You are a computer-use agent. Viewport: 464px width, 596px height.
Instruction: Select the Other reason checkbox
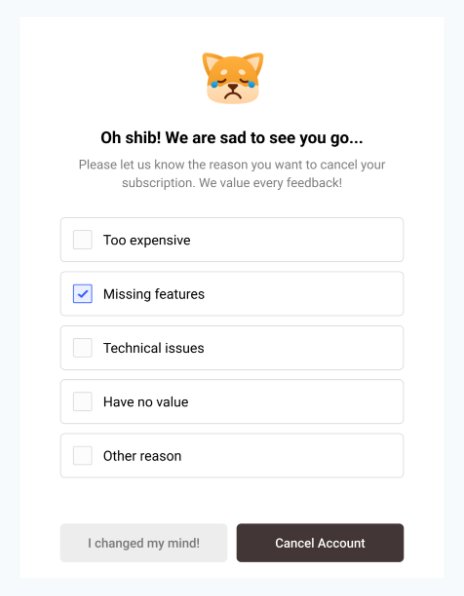click(82, 455)
